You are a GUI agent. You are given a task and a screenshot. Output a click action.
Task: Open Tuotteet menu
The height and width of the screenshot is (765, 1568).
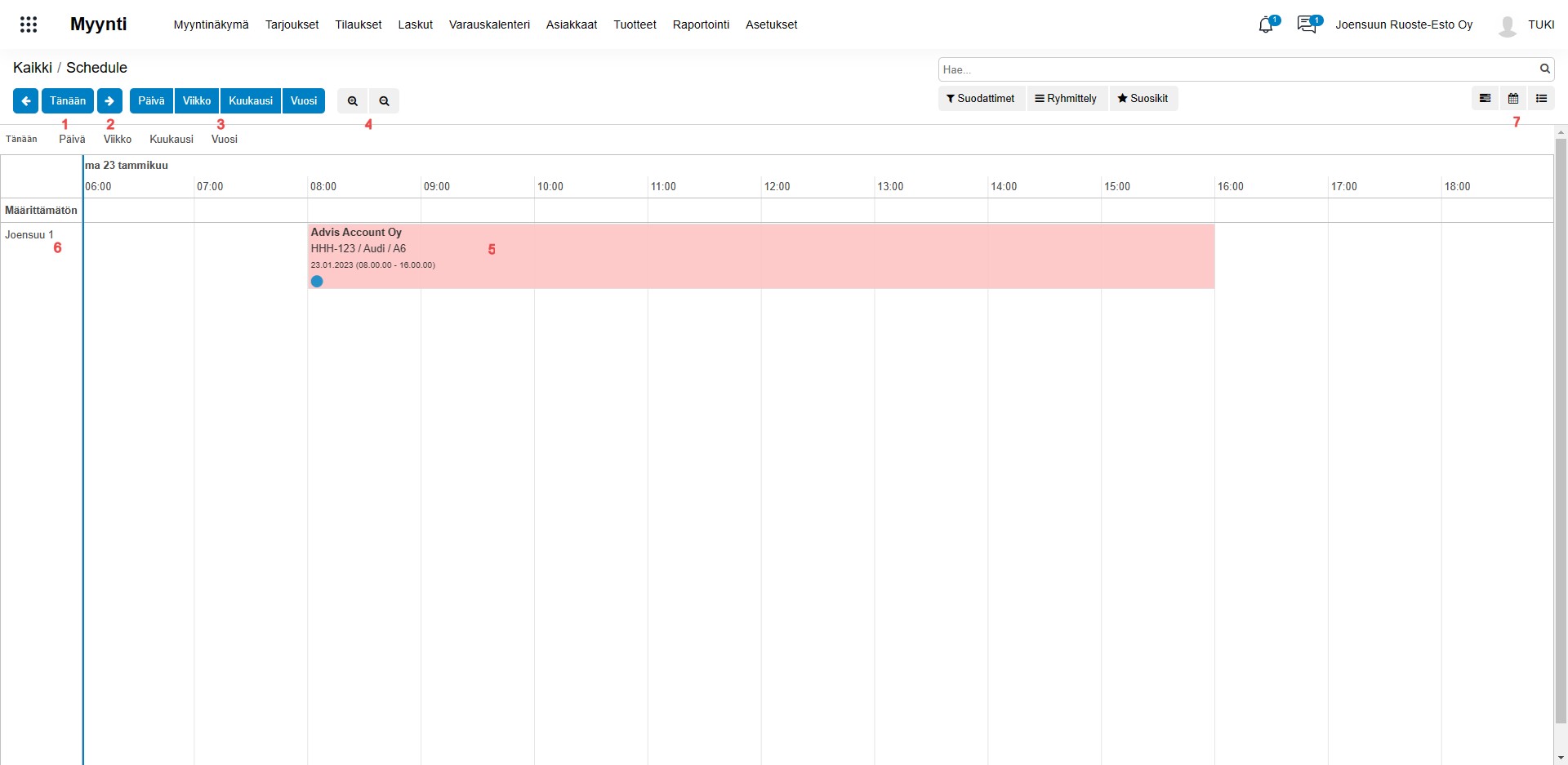pyautogui.click(x=635, y=24)
